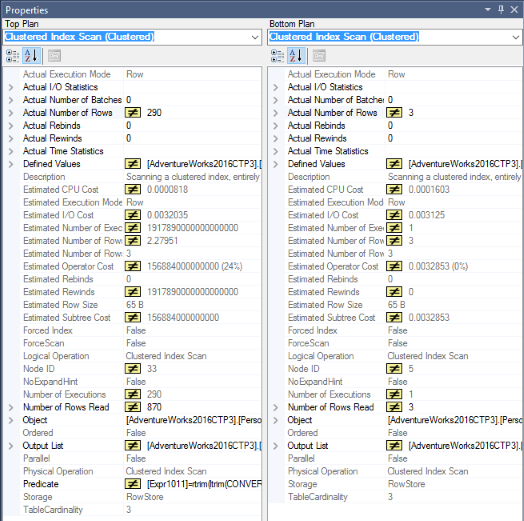524x521 pixels.
Task: Toggle auto-hide pin of Properties panel
Action: pyautogui.click(x=501, y=9)
